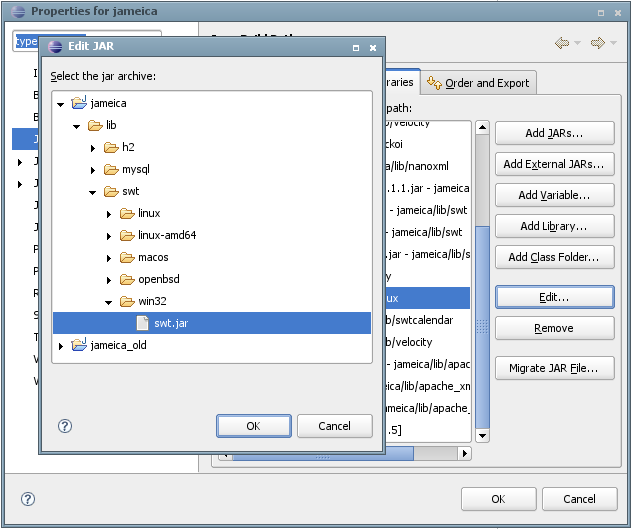
Task: Click the openbsd folder icon
Action: pos(127,279)
